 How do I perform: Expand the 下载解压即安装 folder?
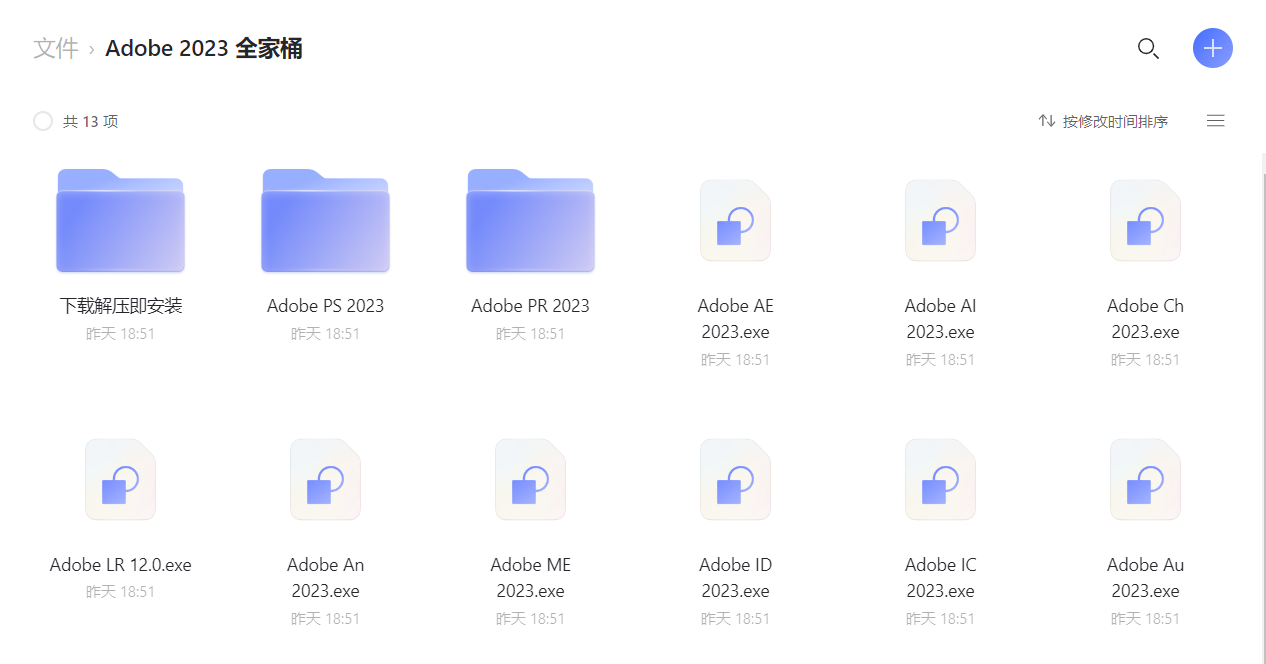pos(120,220)
